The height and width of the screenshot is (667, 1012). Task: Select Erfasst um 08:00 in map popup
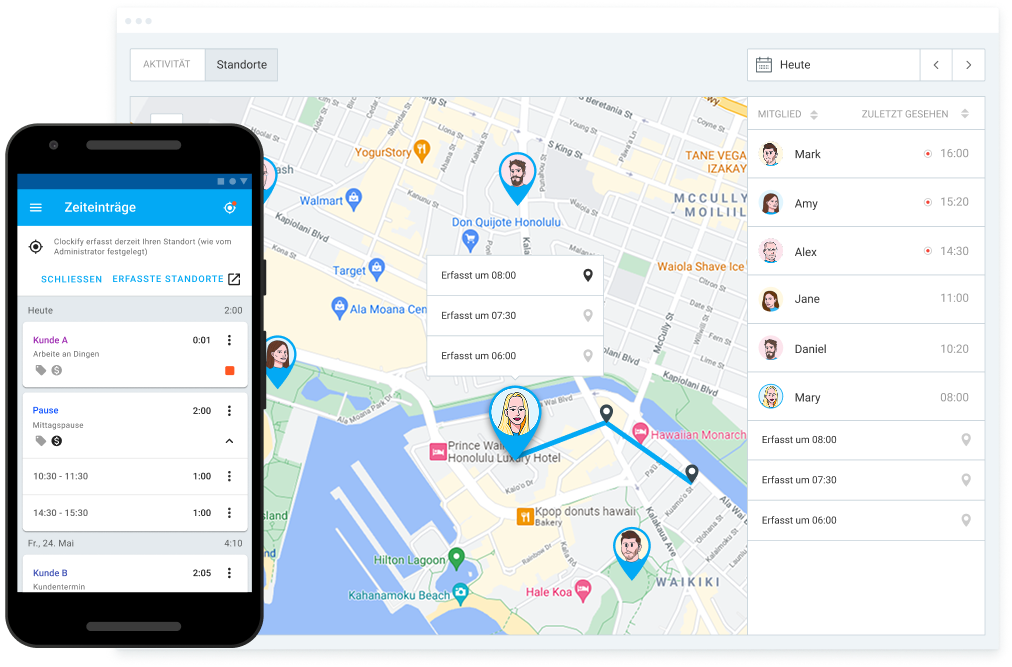(x=514, y=276)
